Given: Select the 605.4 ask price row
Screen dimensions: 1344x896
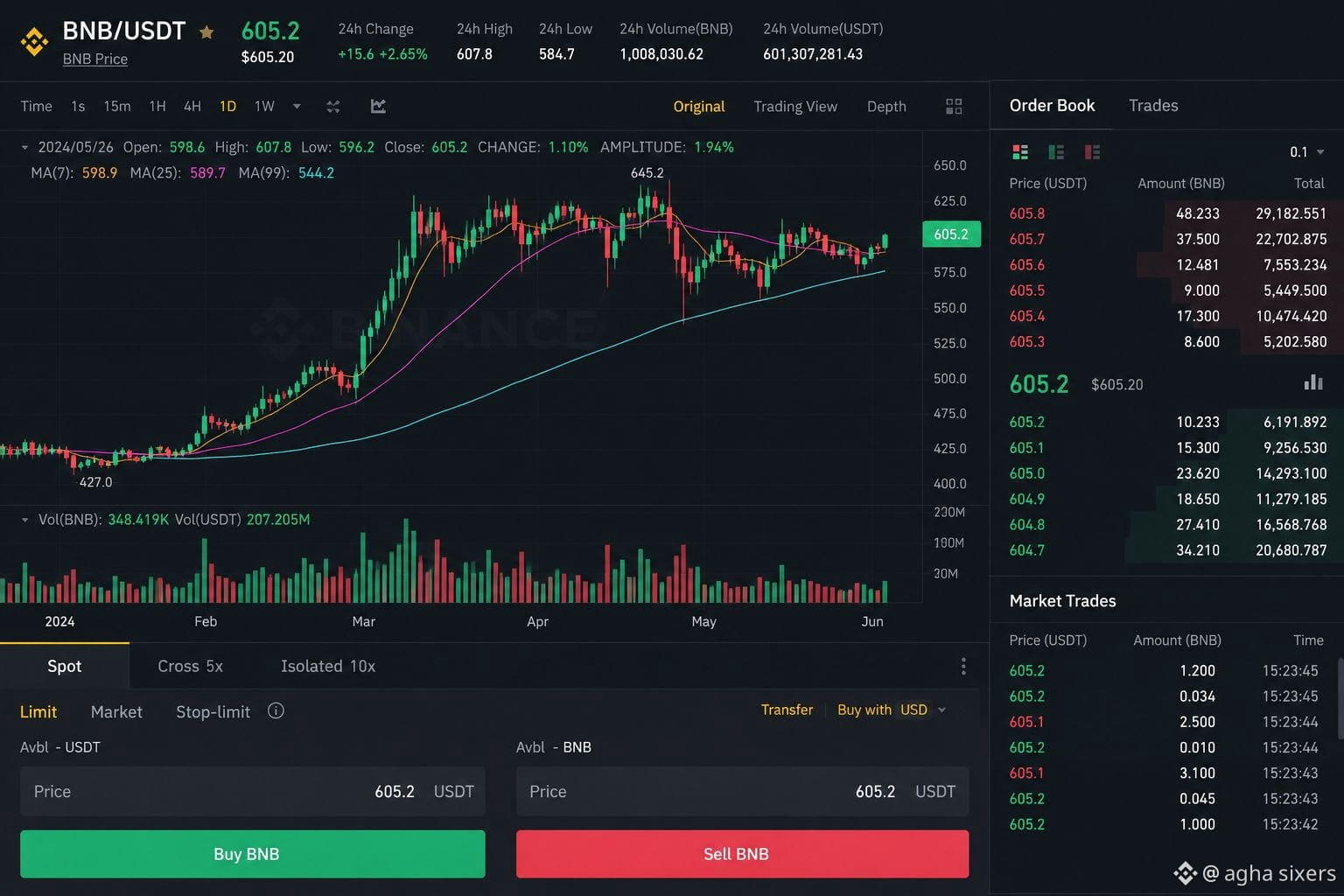Looking at the screenshot, I should coord(1167,316).
